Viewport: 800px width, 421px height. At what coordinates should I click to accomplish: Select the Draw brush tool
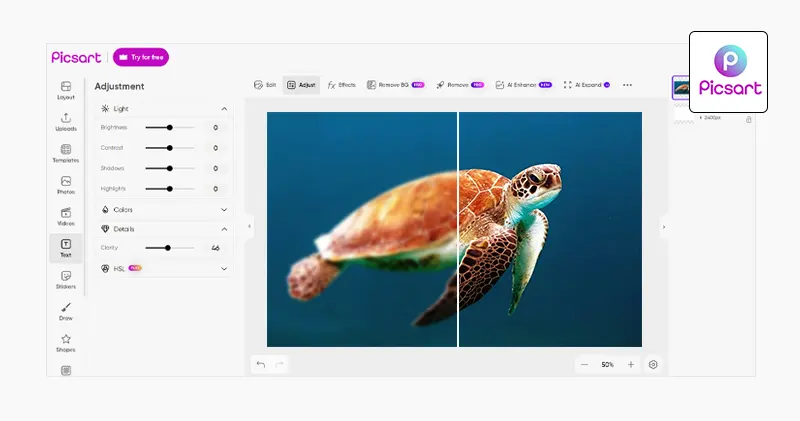(x=66, y=312)
